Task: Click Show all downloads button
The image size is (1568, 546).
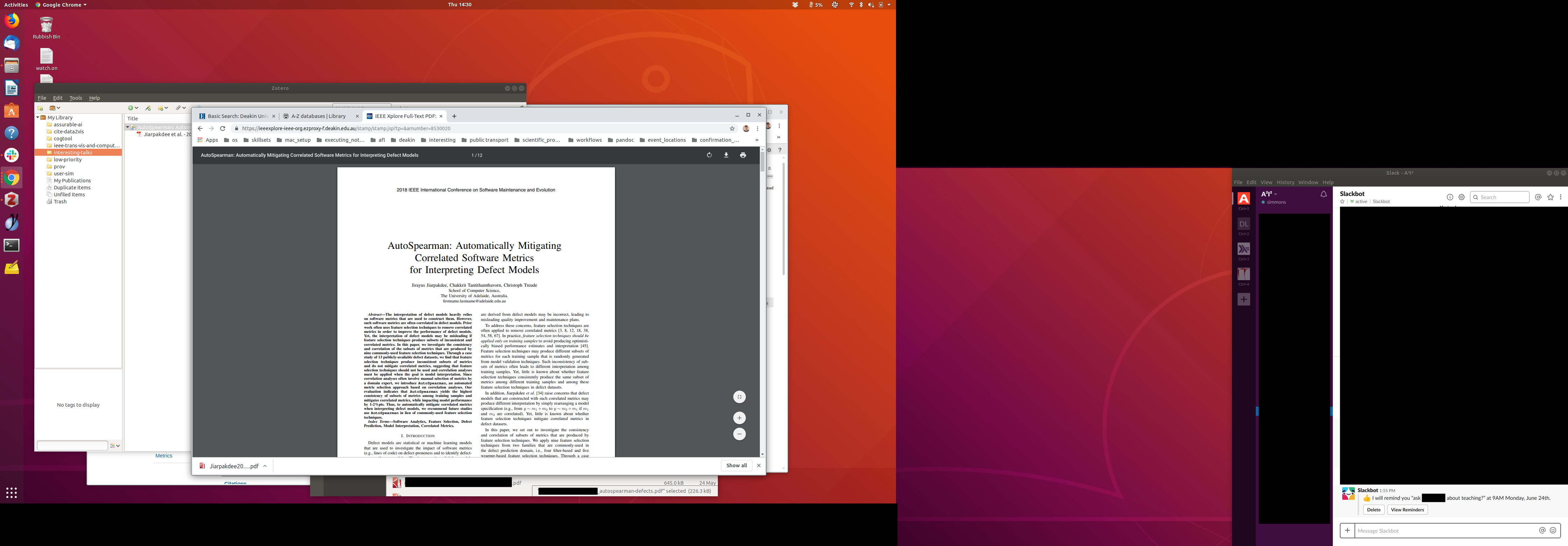Action: tap(736, 465)
